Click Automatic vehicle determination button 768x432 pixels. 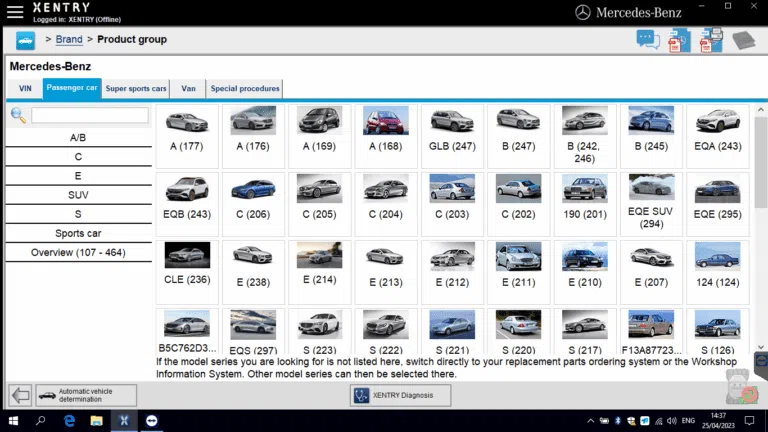pyautogui.click(x=86, y=395)
